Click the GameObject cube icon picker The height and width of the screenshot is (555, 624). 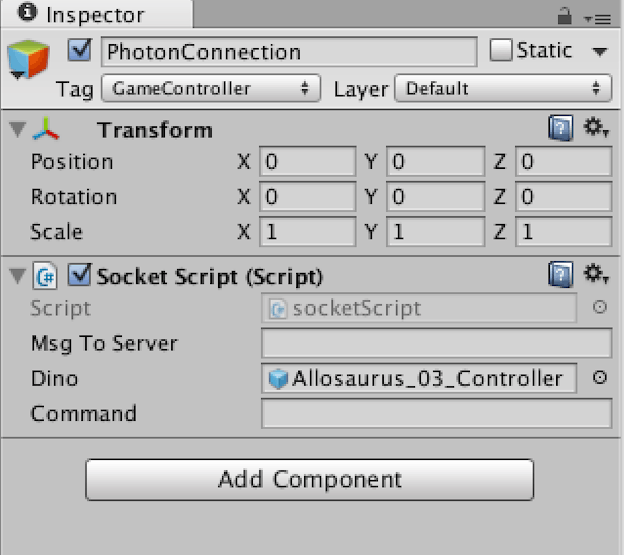[28, 59]
